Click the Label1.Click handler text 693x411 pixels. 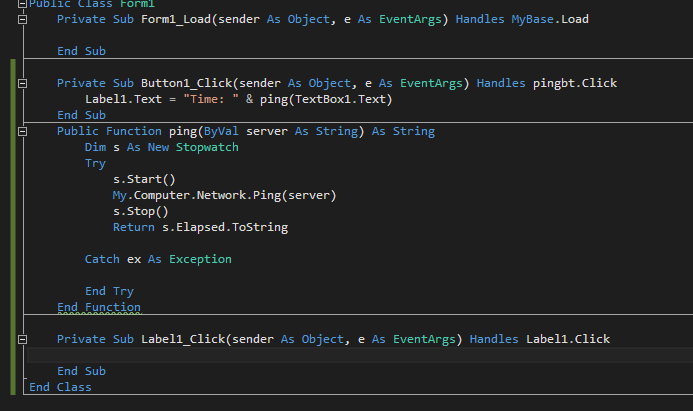(568, 339)
